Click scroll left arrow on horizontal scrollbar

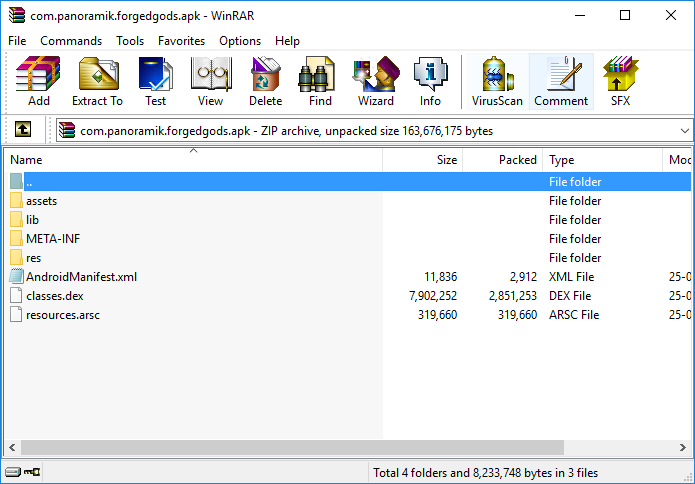[12, 447]
